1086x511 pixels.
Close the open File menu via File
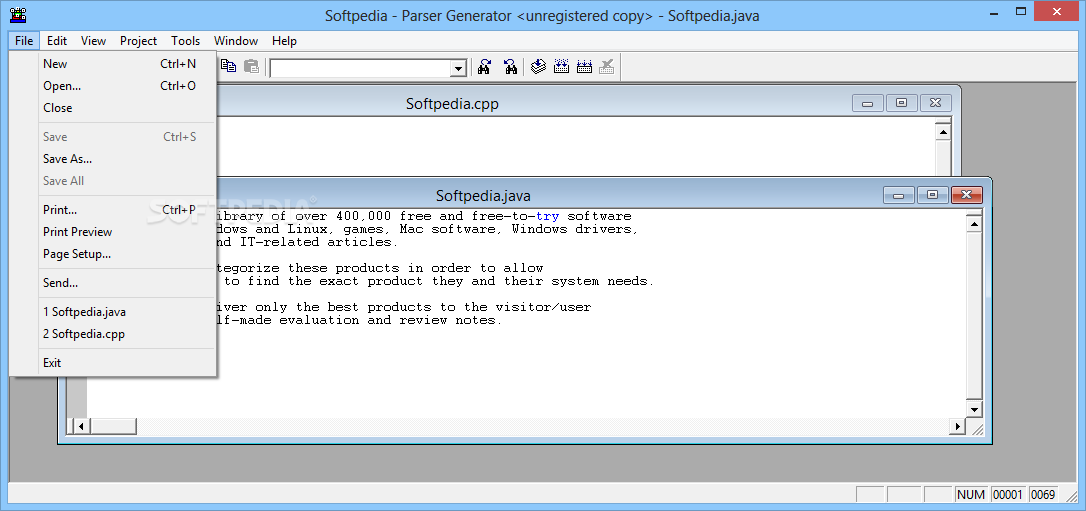coord(24,41)
